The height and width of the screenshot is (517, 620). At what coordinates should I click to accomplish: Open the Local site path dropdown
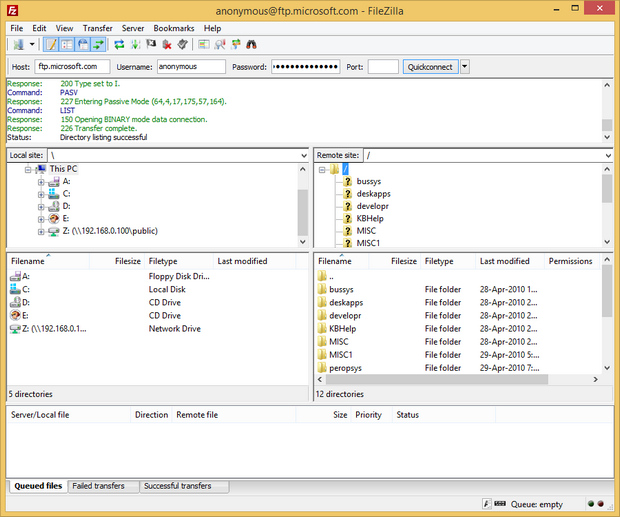[x=303, y=156]
